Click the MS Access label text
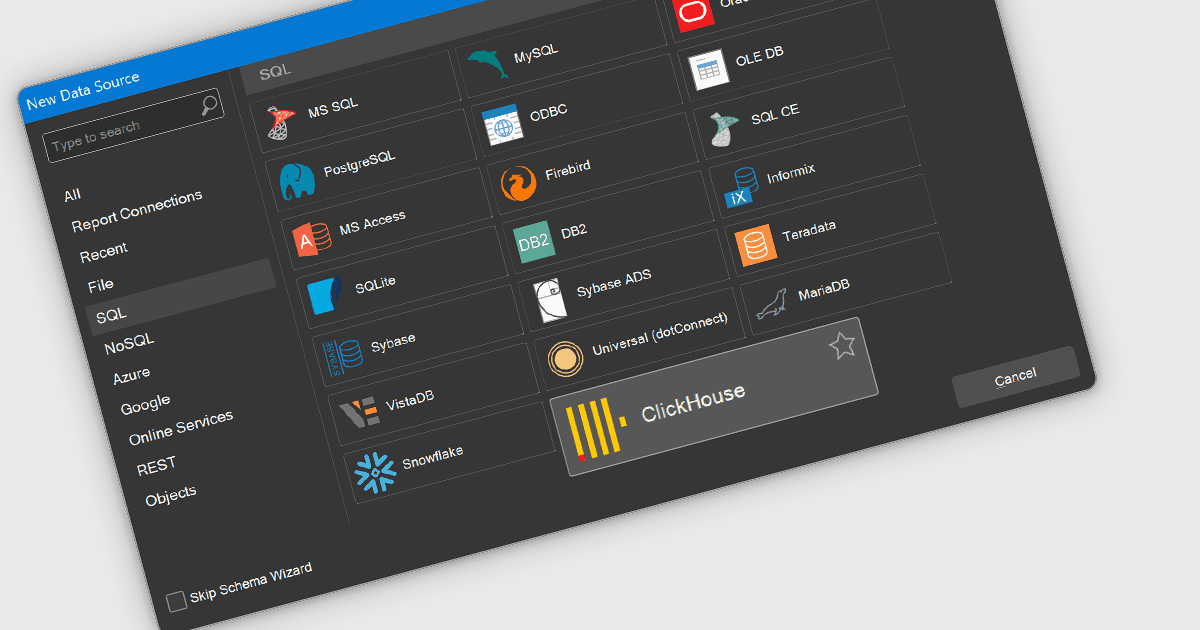 (373, 223)
